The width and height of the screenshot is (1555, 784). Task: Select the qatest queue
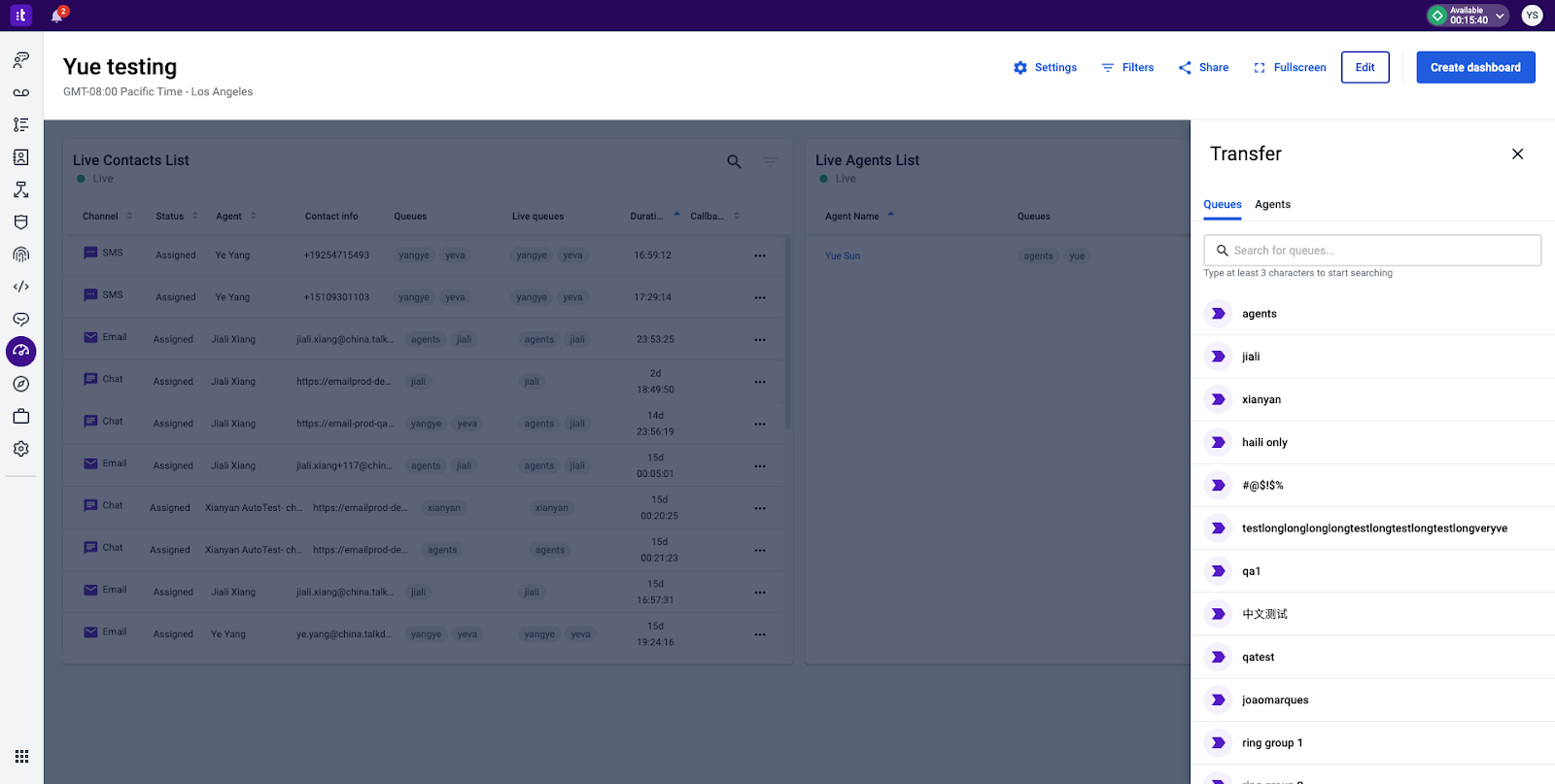pyautogui.click(x=1372, y=657)
